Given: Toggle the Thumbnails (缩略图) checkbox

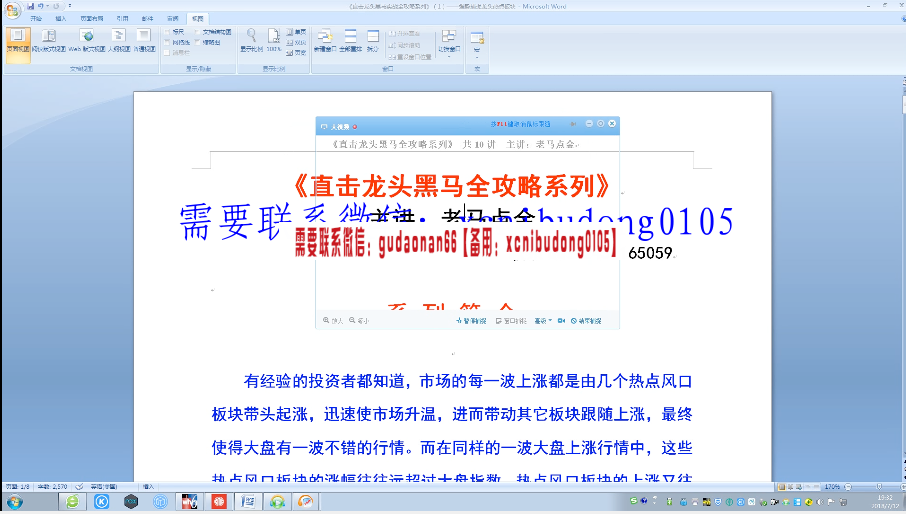Looking at the screenshot, I should click(x=208, y=42).
